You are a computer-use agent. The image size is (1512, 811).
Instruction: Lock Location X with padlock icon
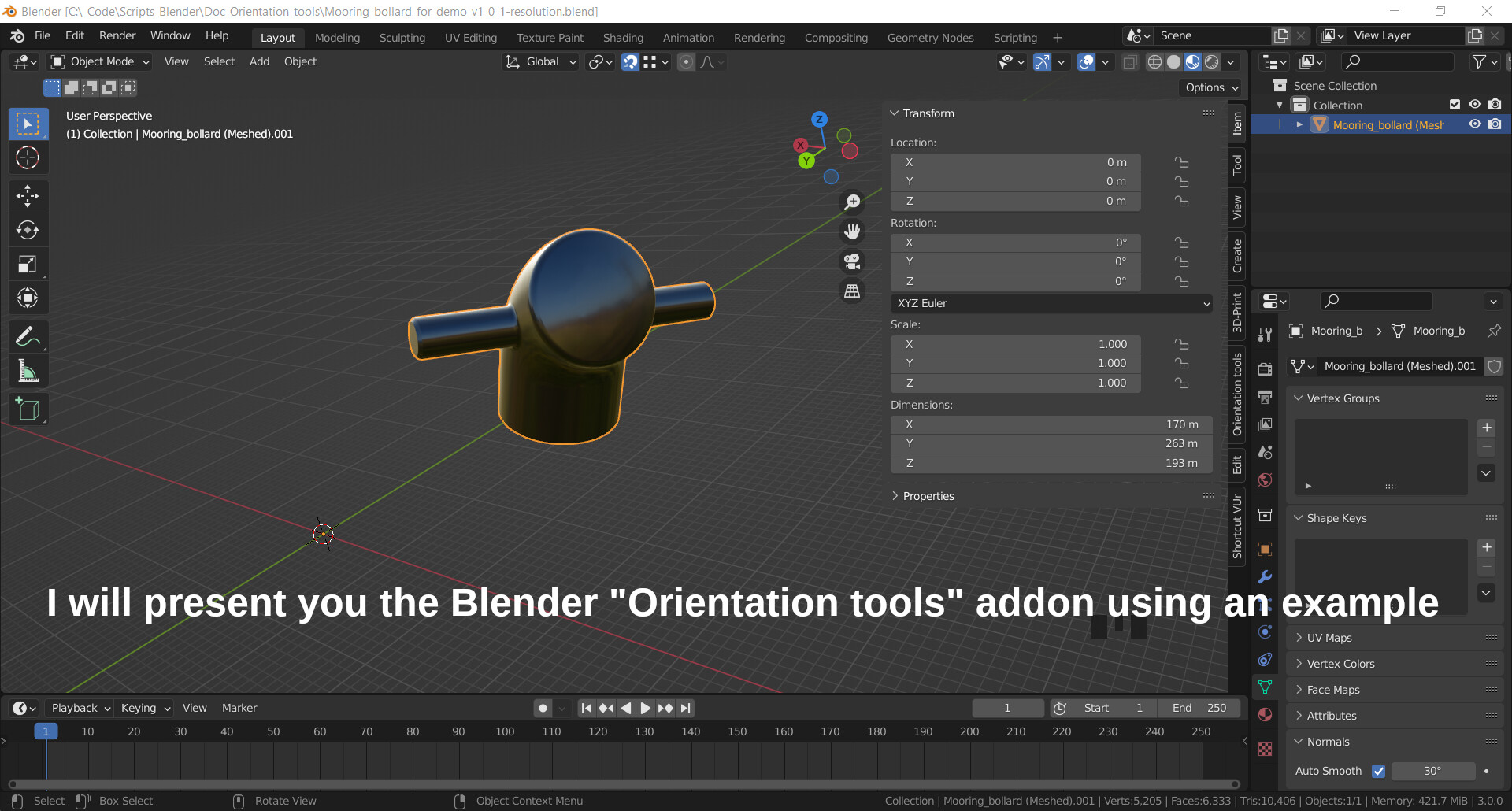tap(1181, 163)
